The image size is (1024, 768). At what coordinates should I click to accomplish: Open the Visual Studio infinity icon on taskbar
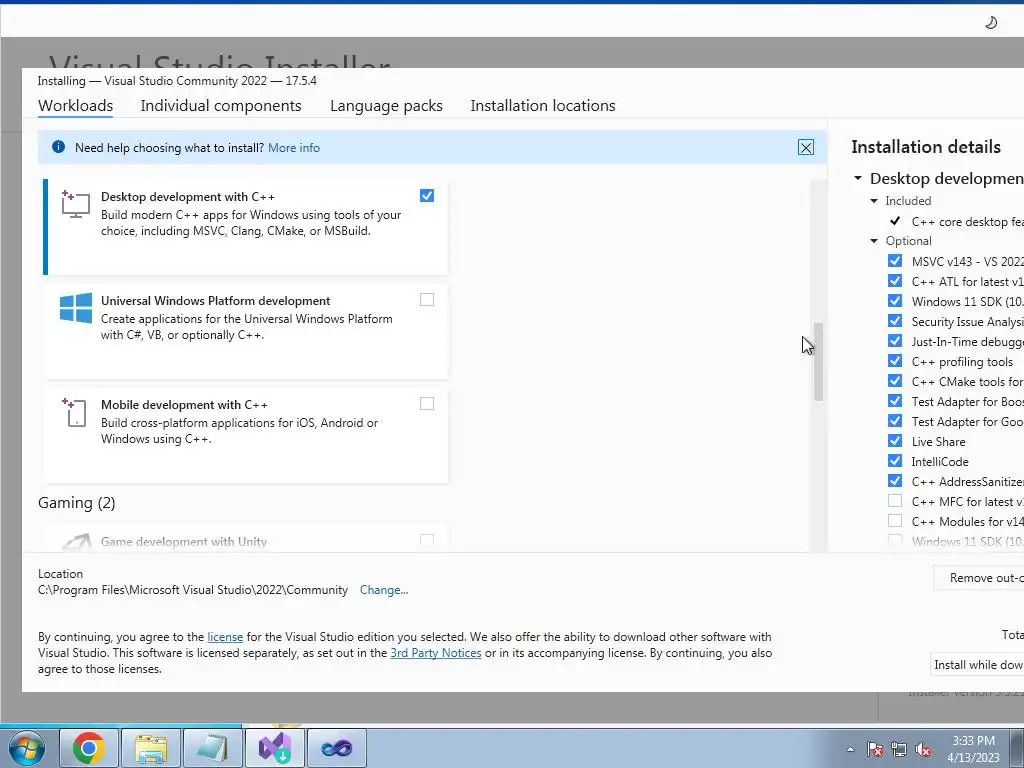click(x=337, y=748)
